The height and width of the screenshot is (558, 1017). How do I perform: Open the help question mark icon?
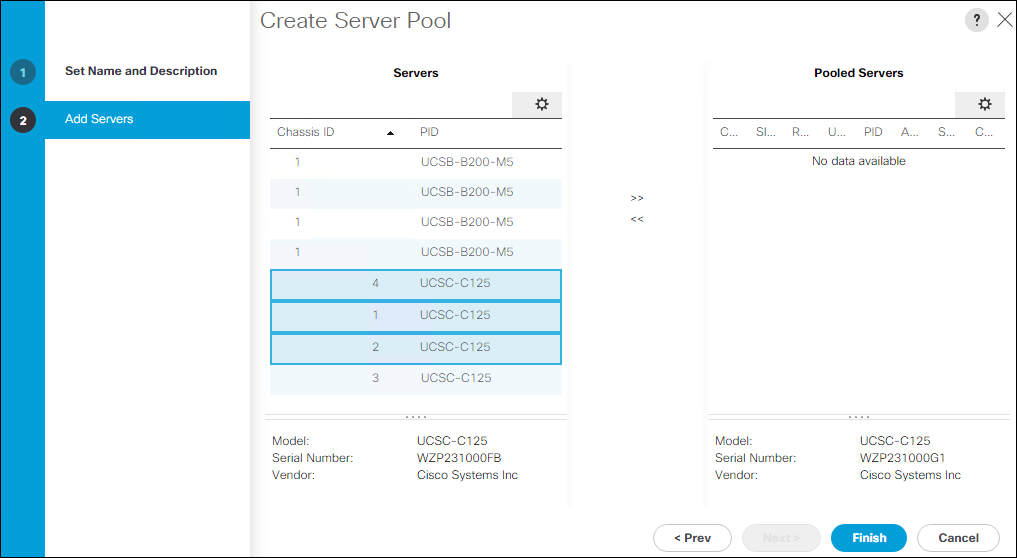pos(977,20)
